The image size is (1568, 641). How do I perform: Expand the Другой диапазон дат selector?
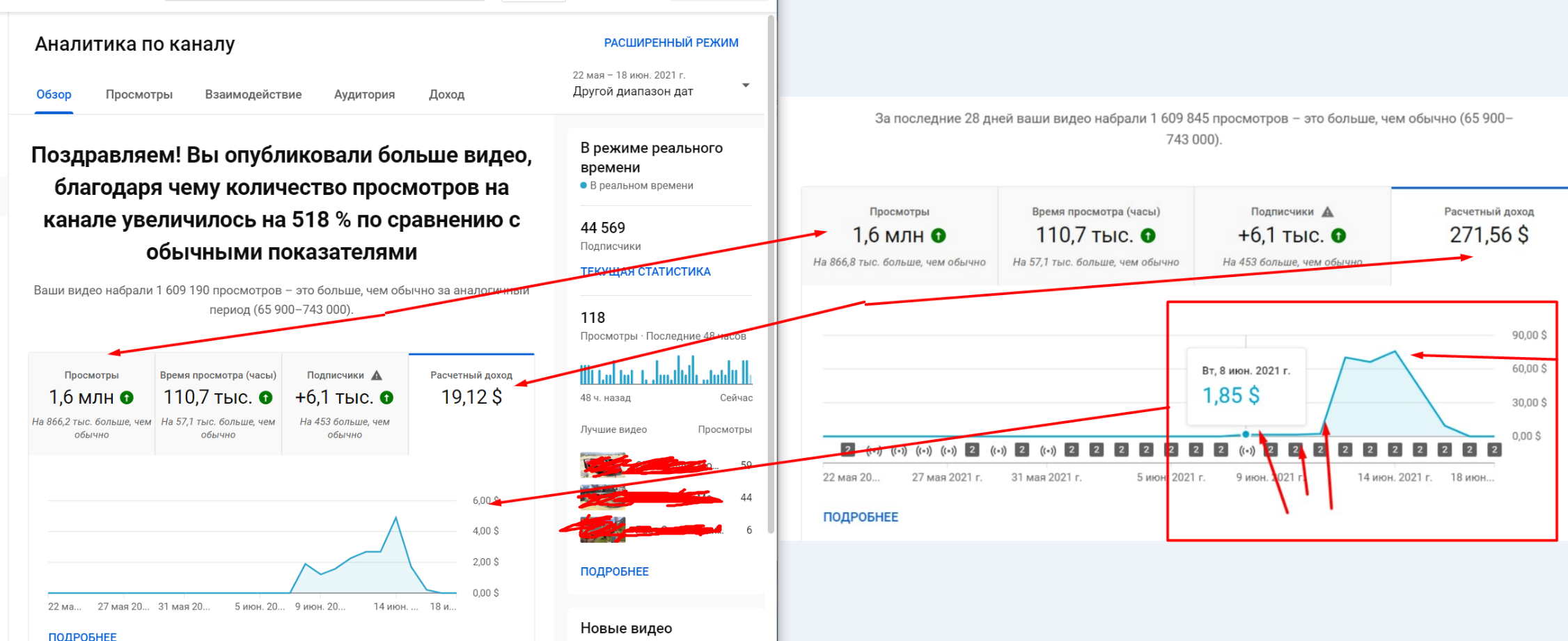click(632, 91)
